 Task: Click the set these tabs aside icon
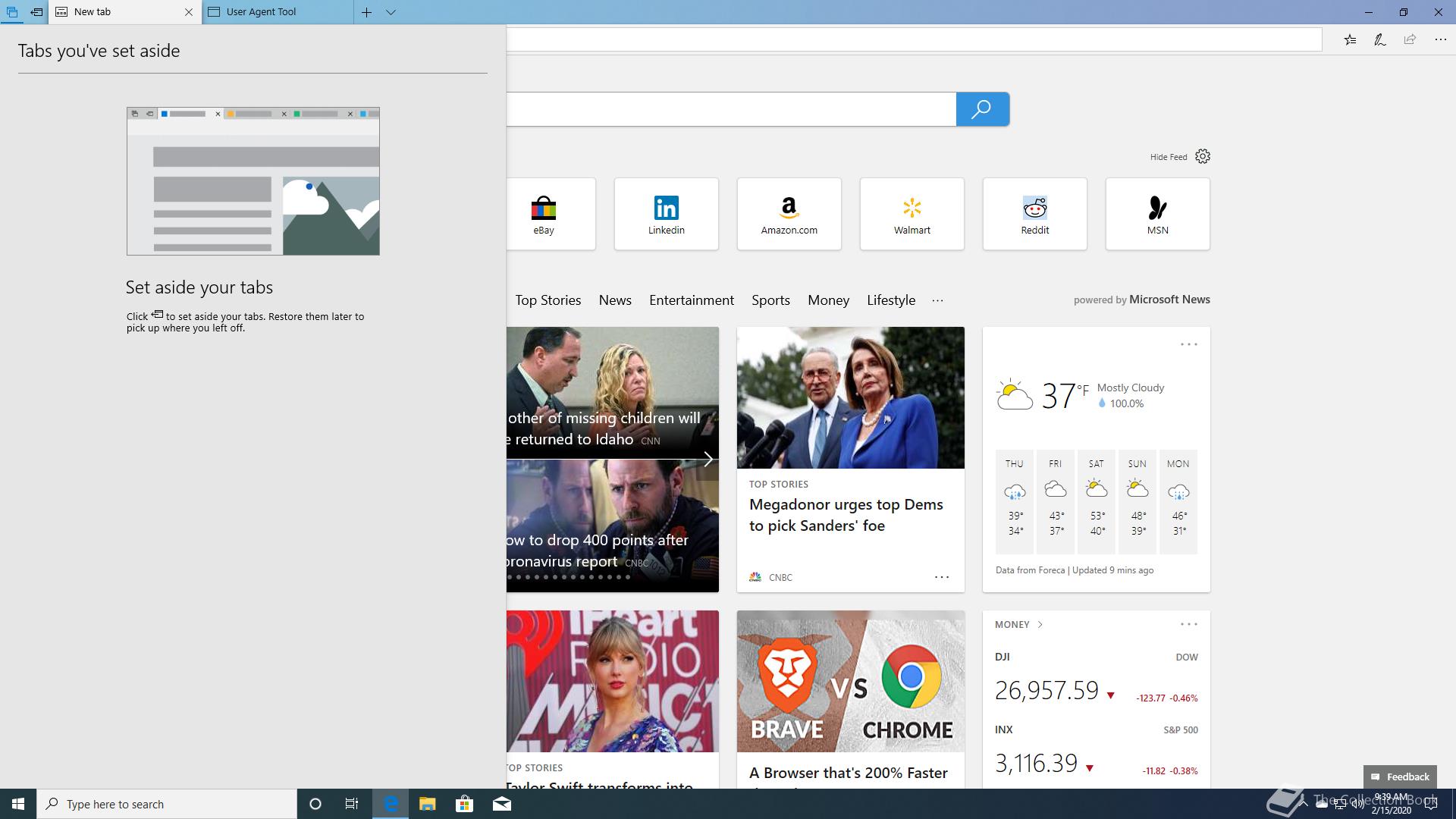(36, 12)
